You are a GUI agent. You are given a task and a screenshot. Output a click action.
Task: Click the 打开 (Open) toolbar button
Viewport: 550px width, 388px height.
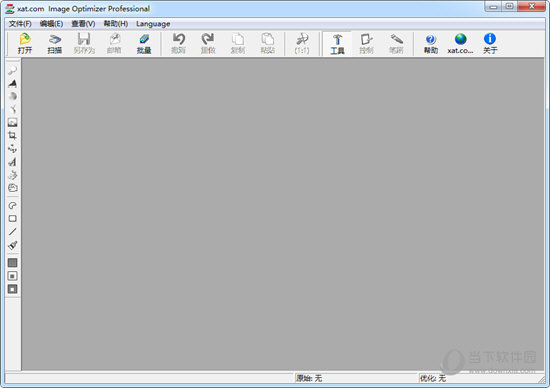(x=25, y=44)
